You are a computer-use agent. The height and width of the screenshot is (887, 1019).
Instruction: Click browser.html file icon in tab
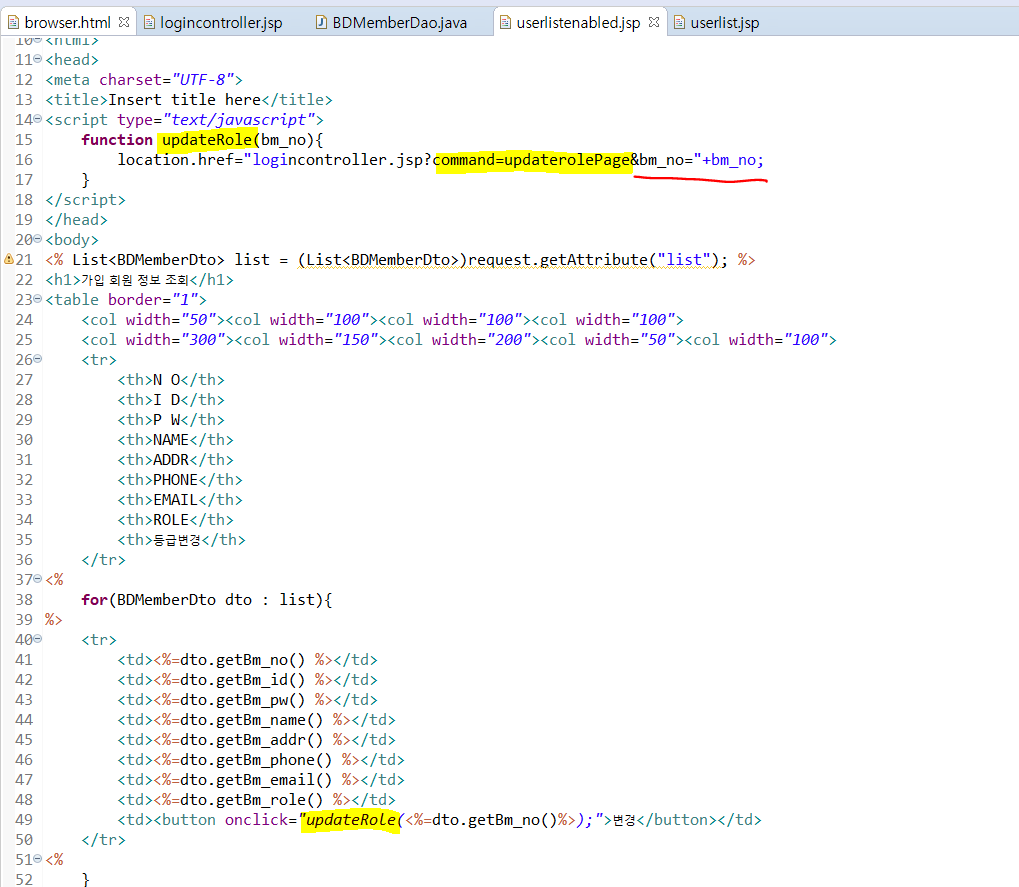(x=13, y=23)
